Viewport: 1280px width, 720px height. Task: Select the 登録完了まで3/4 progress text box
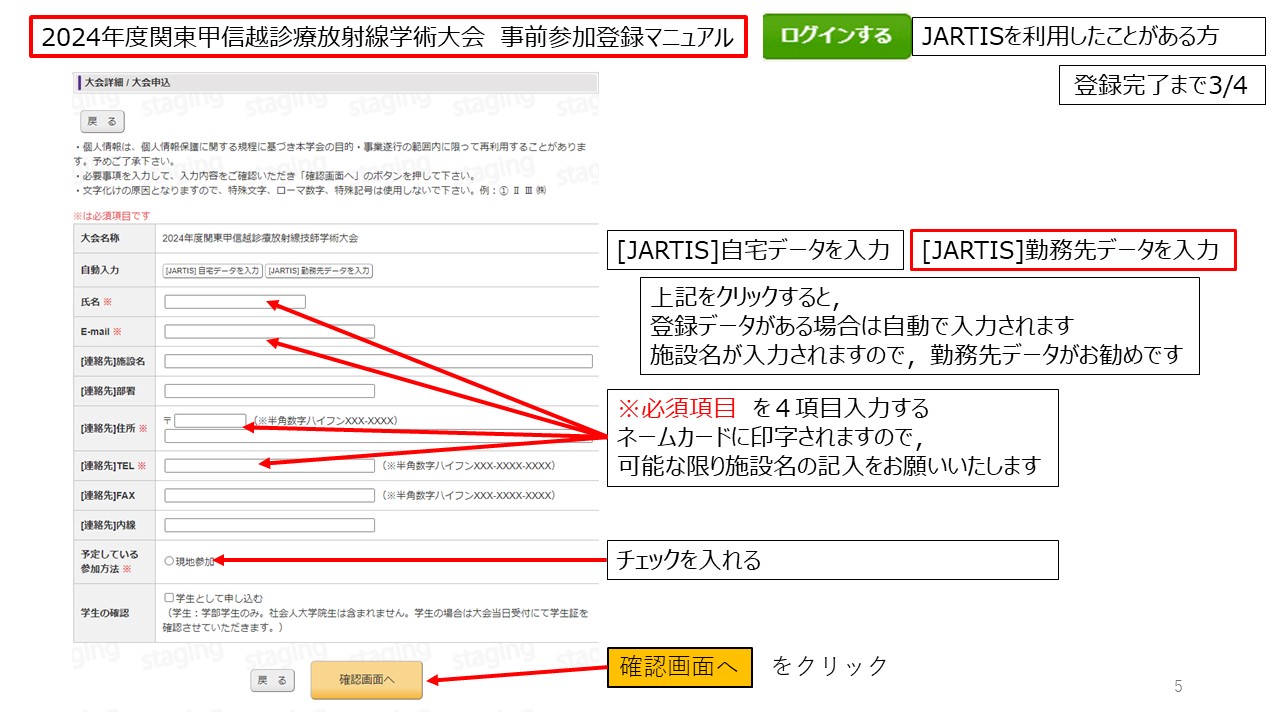point(1161,86)
